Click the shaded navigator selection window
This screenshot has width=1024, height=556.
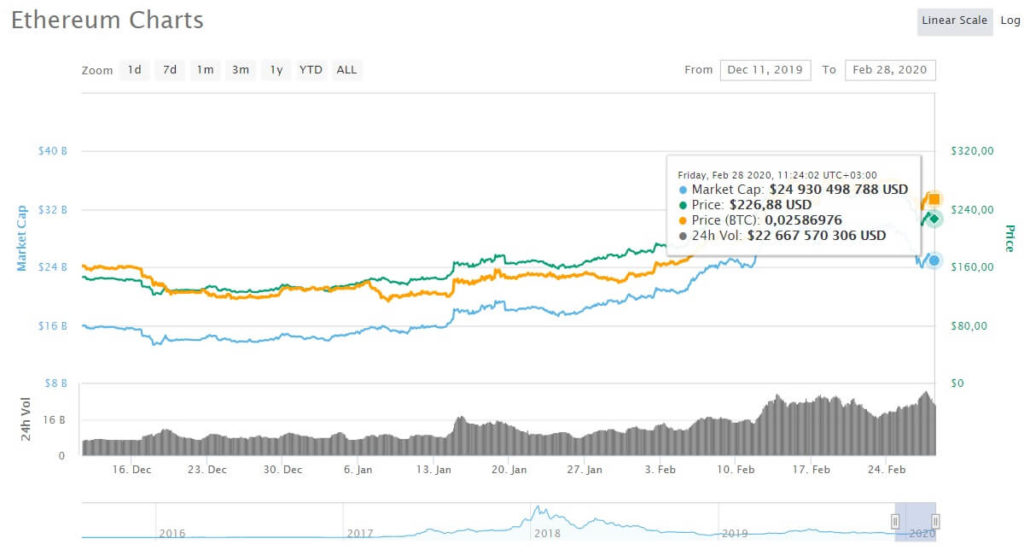click(916, 521)
